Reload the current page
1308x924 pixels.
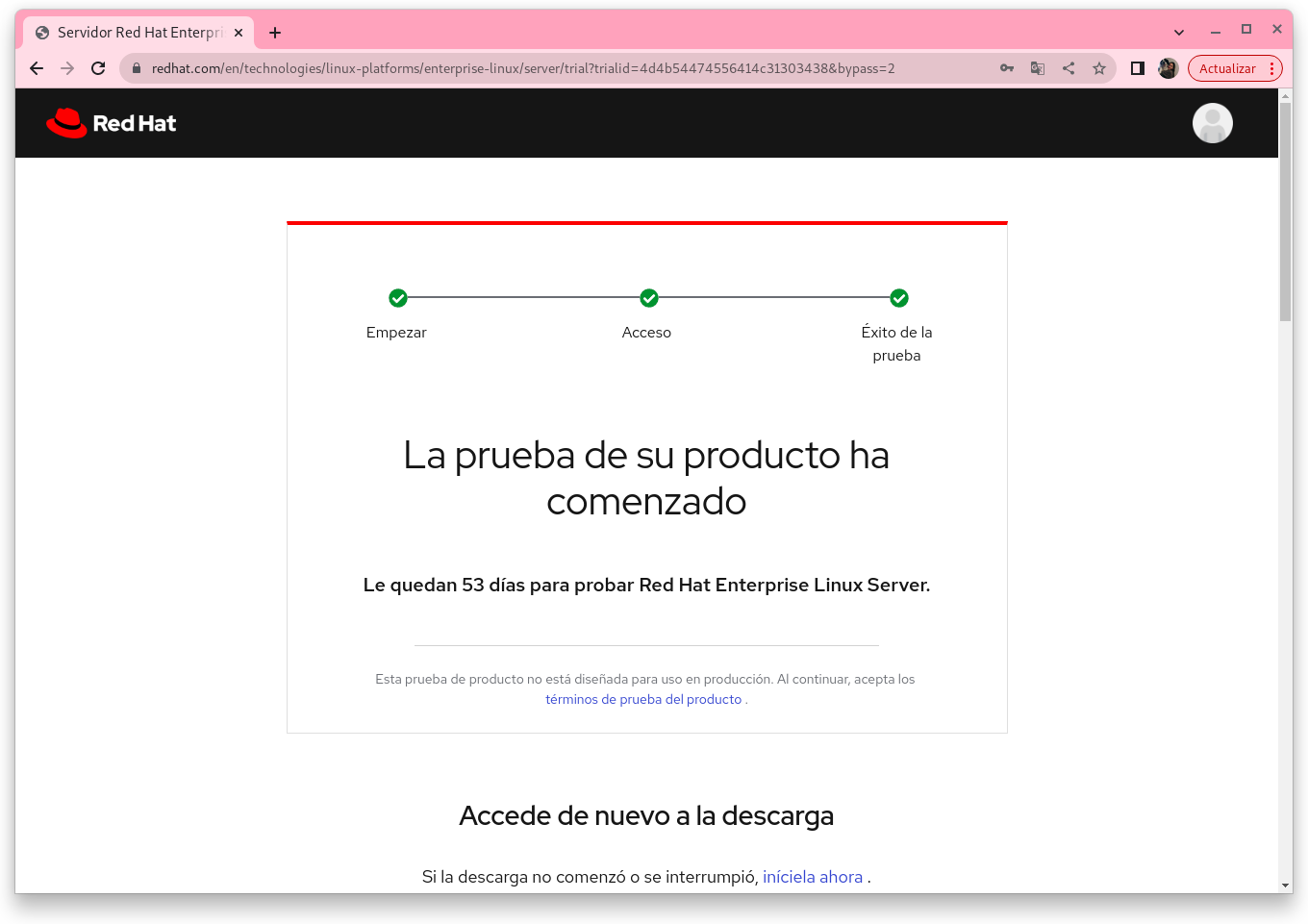(x=98, y=68)
